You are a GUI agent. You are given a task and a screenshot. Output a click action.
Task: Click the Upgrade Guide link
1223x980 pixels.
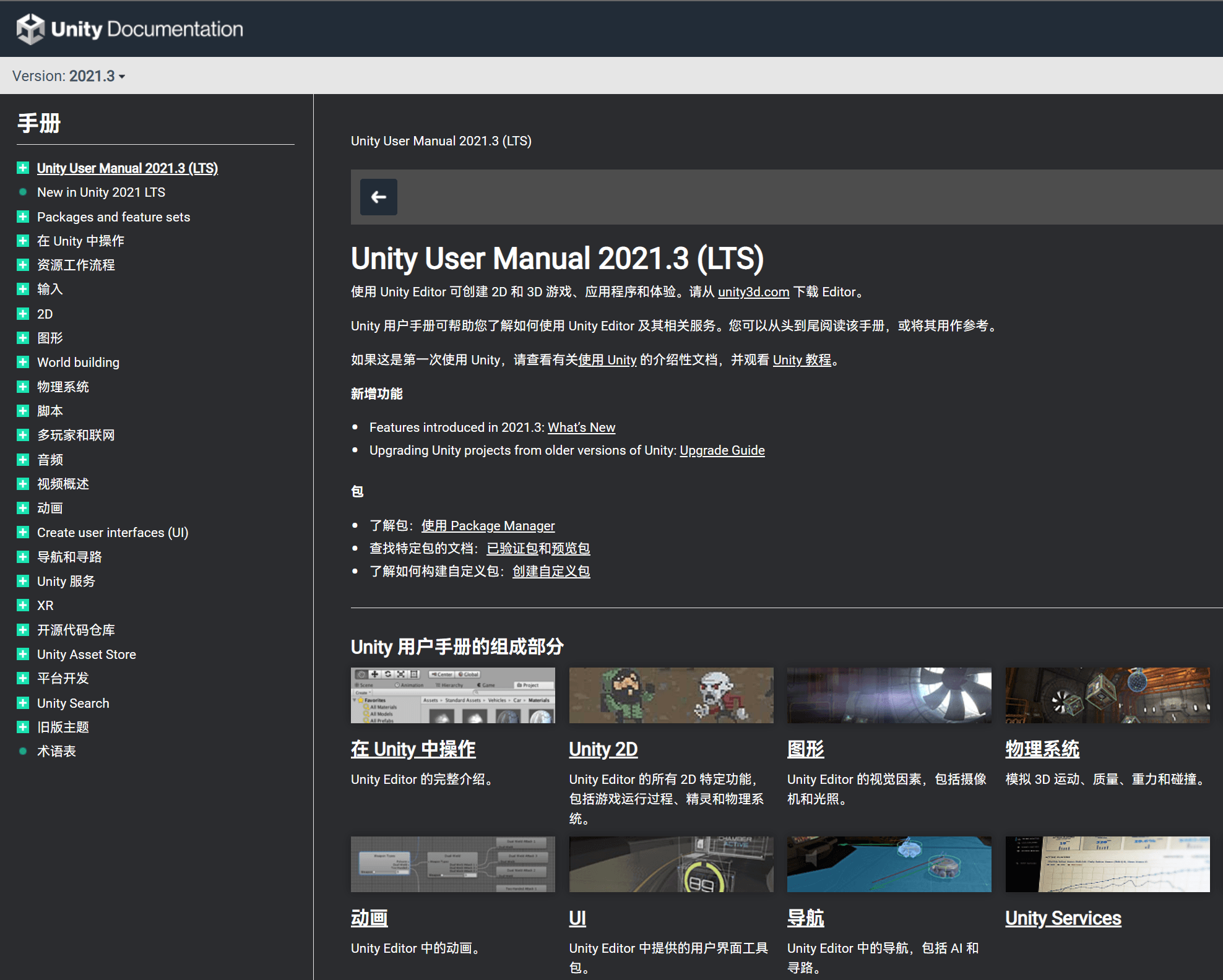pos(722,450)
